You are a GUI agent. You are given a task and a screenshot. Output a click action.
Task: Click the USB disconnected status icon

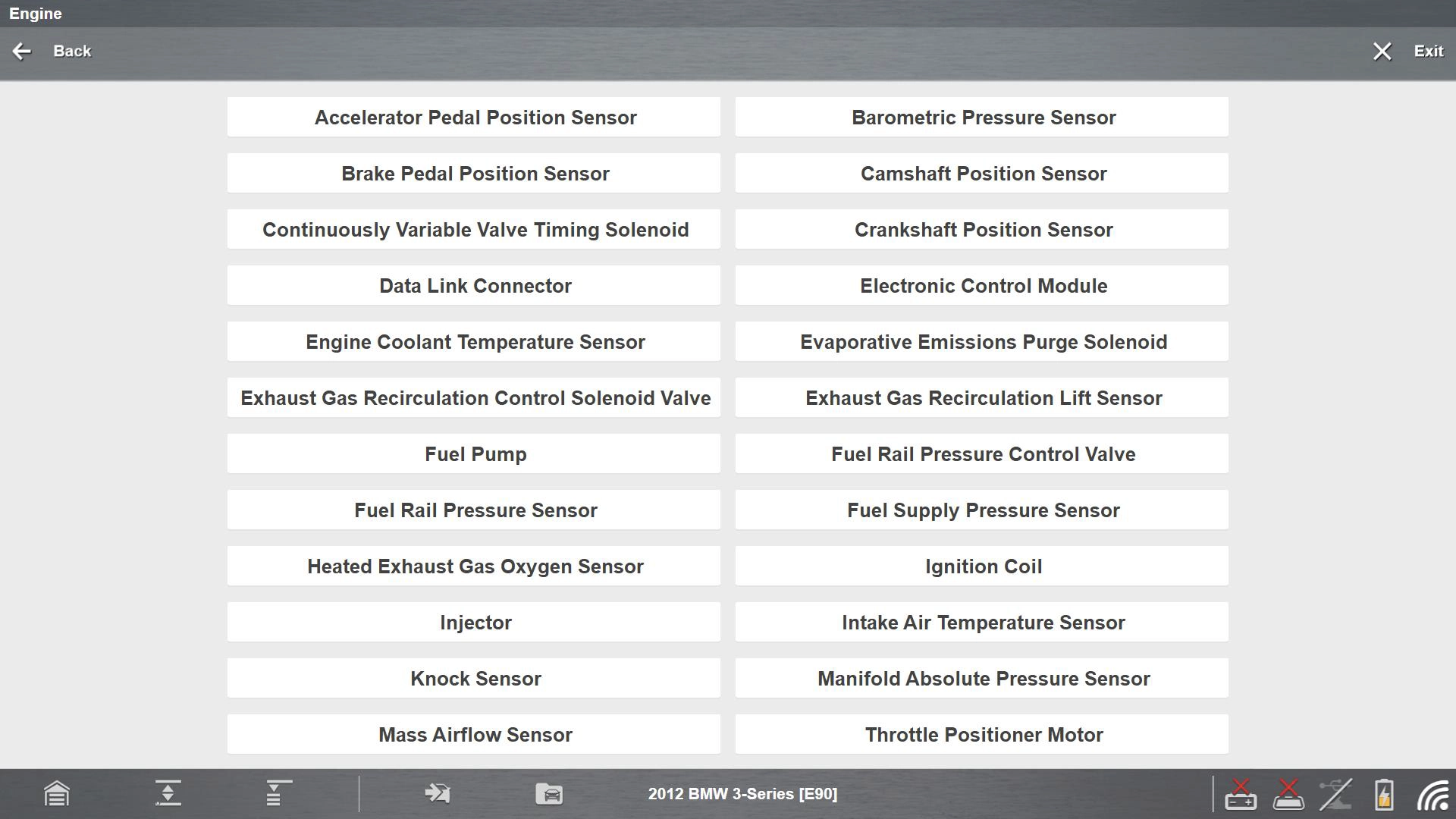[1338, 794]
